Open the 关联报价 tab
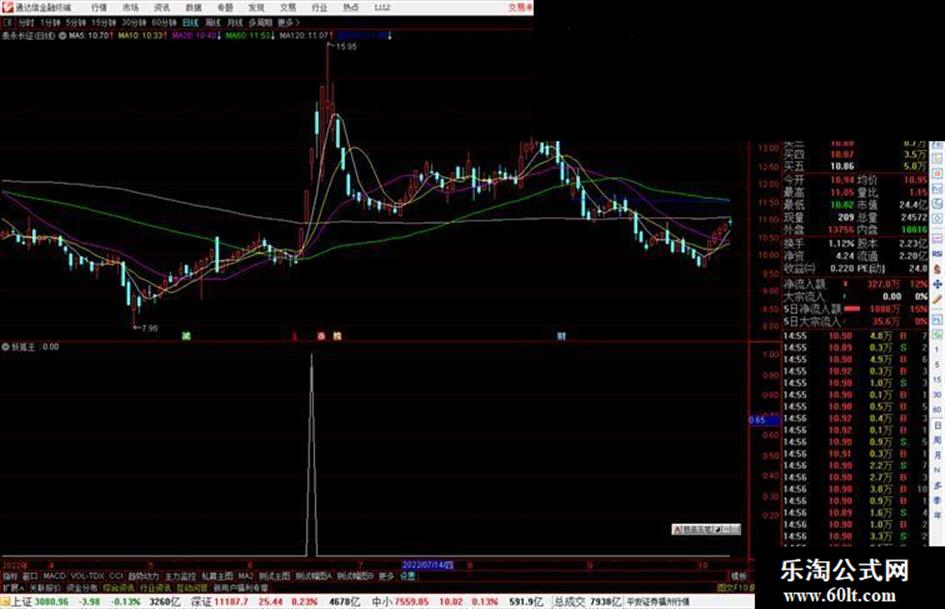 tap(45, 587)
